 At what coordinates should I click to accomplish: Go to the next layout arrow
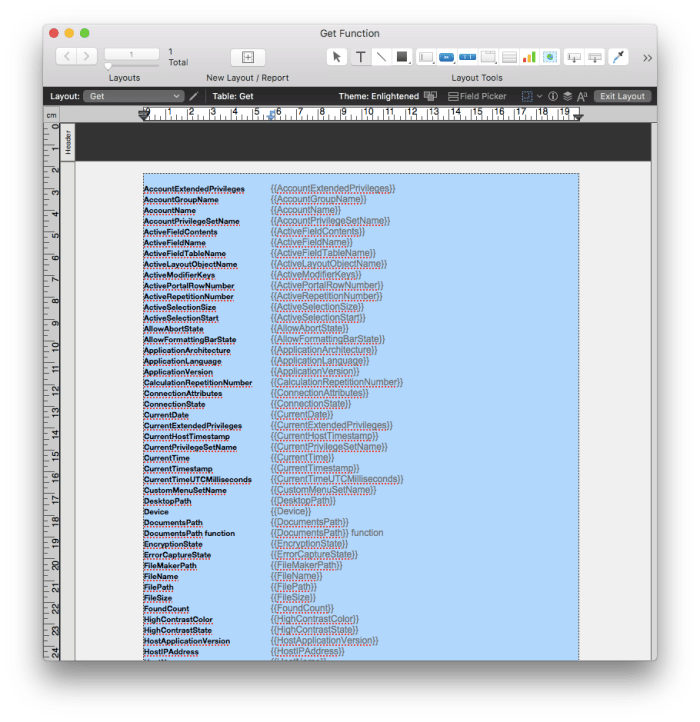[x=87, y=57]
